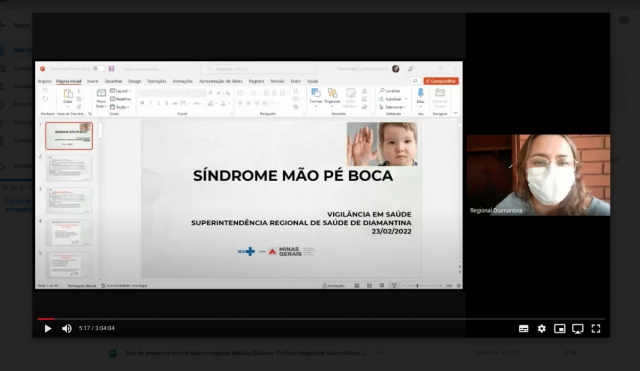This screenshot has height=371, width=640.
Task: Open Design tab
Action: click(134, 81)
